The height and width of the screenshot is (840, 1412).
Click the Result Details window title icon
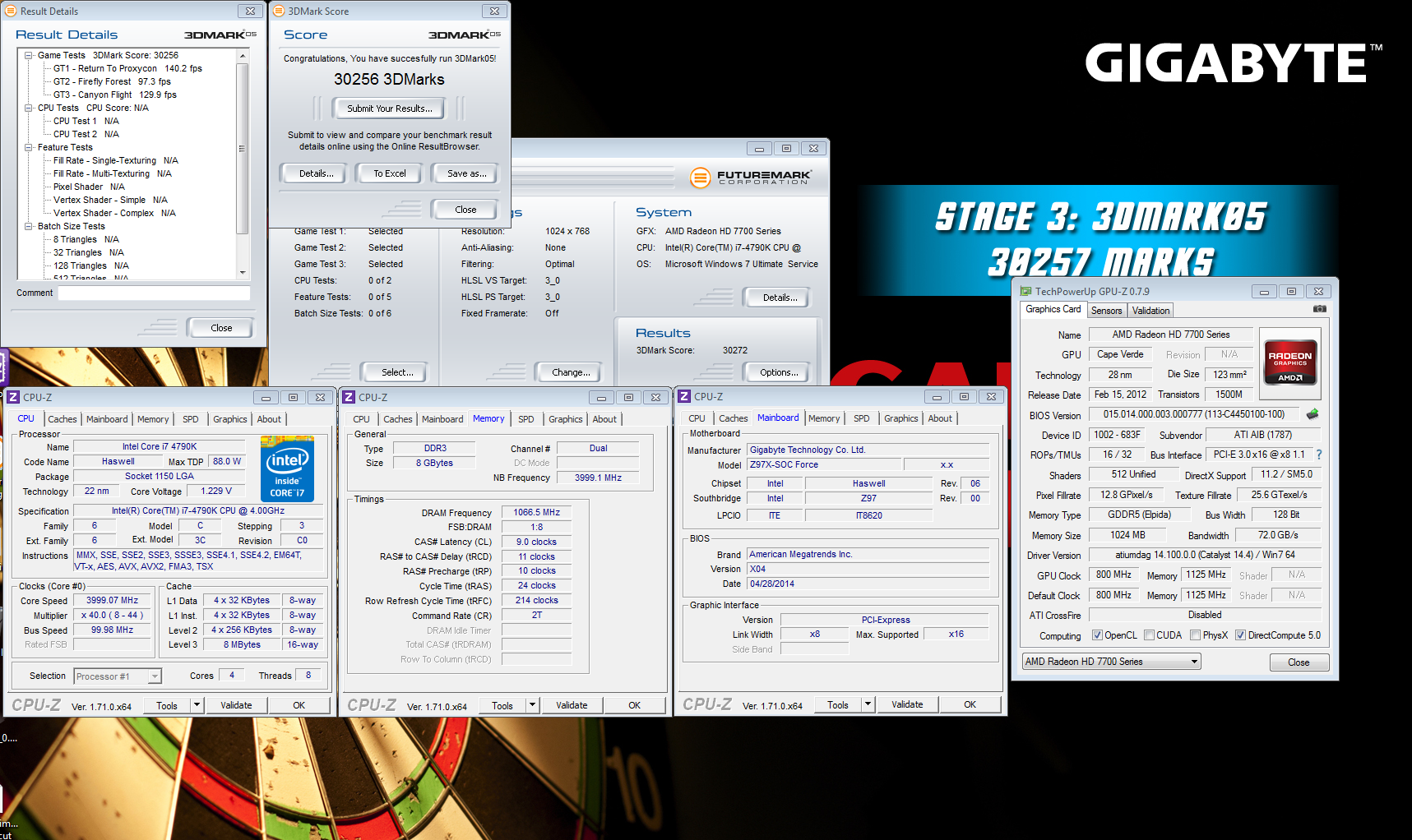click(11, 12)
